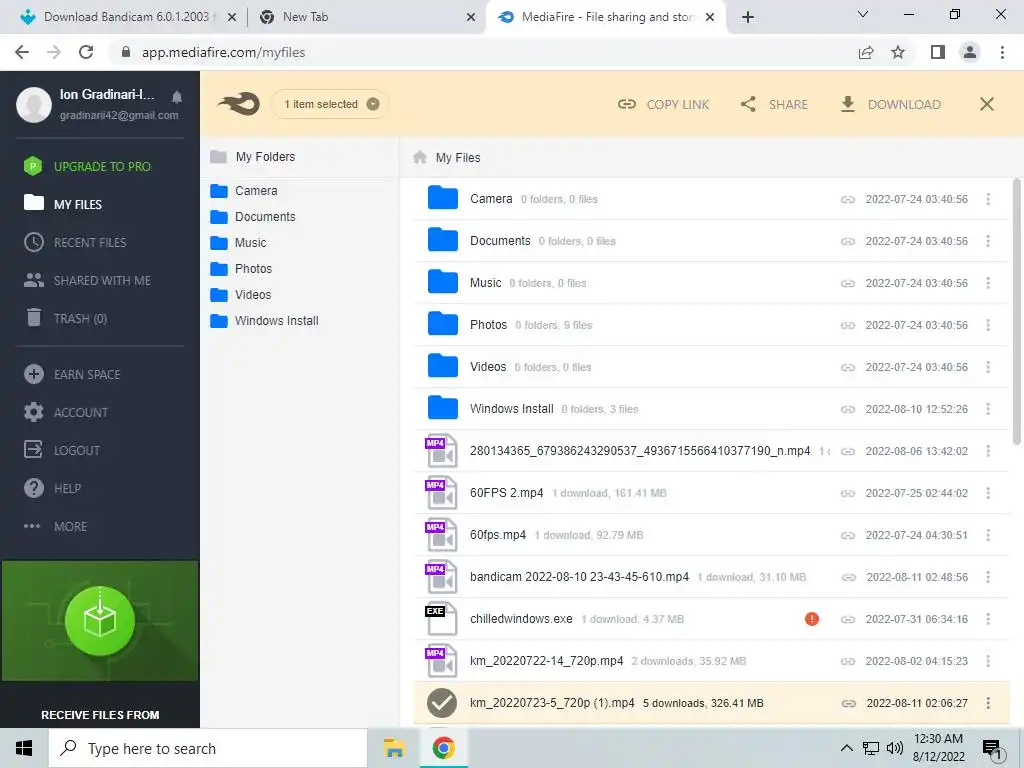
Task: Click km_20220722-14_720p.mp4 file name
Action: [x=547, y=661]
